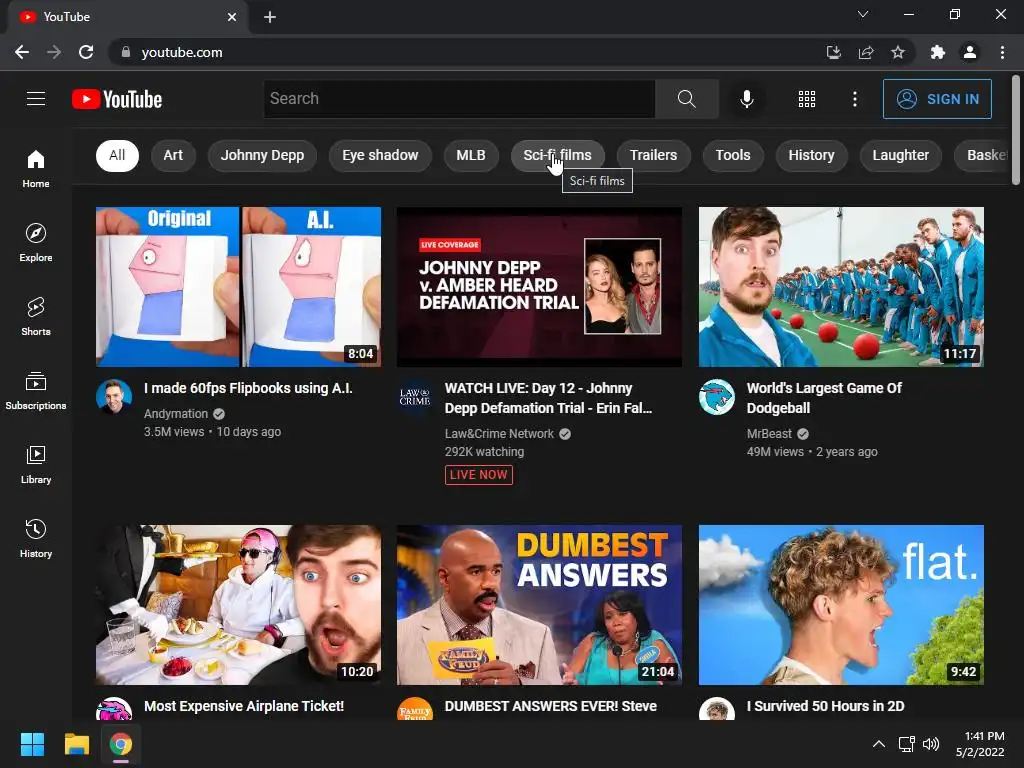This screenshot has height=768, width=1024.
Task: Go to Home in sidebar
Action: (36, 168)
